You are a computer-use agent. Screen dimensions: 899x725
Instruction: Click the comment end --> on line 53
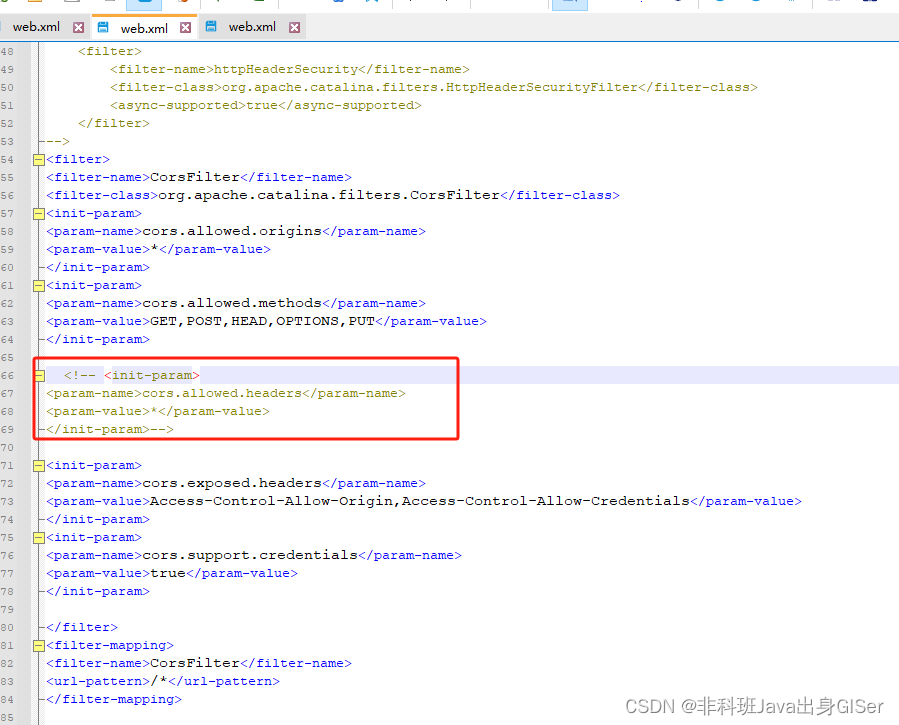pyautogui.click(x=58, y=141)
